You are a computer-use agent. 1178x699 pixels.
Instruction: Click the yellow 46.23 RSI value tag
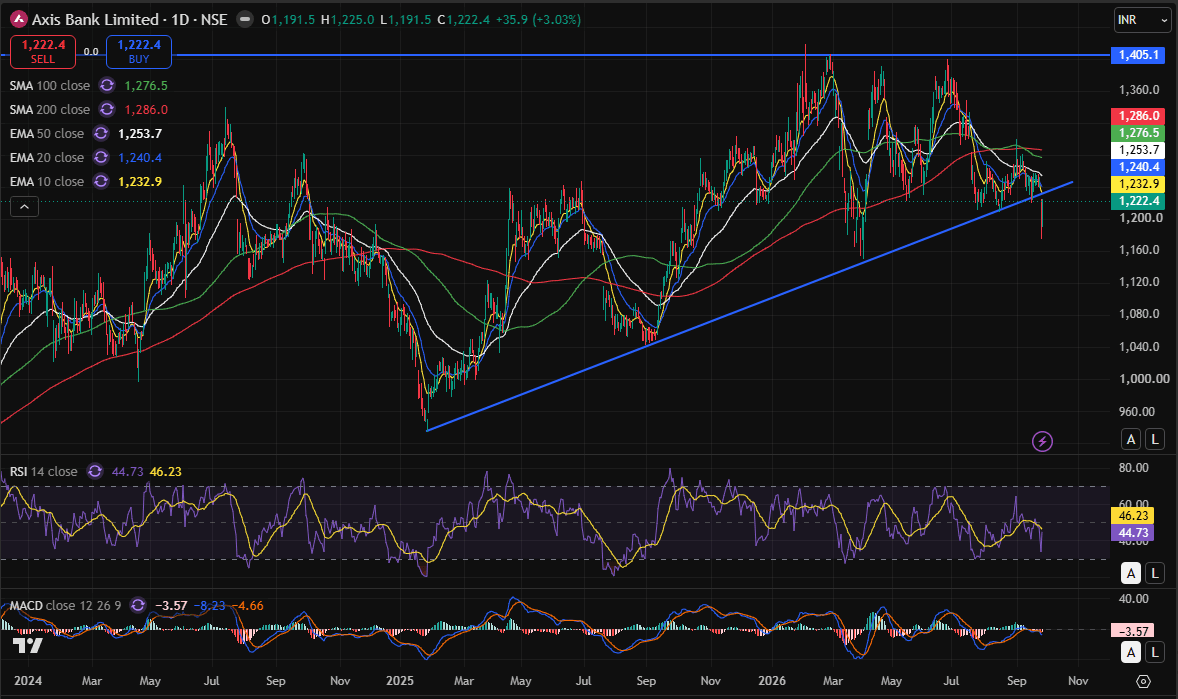tap(1133, 516)
